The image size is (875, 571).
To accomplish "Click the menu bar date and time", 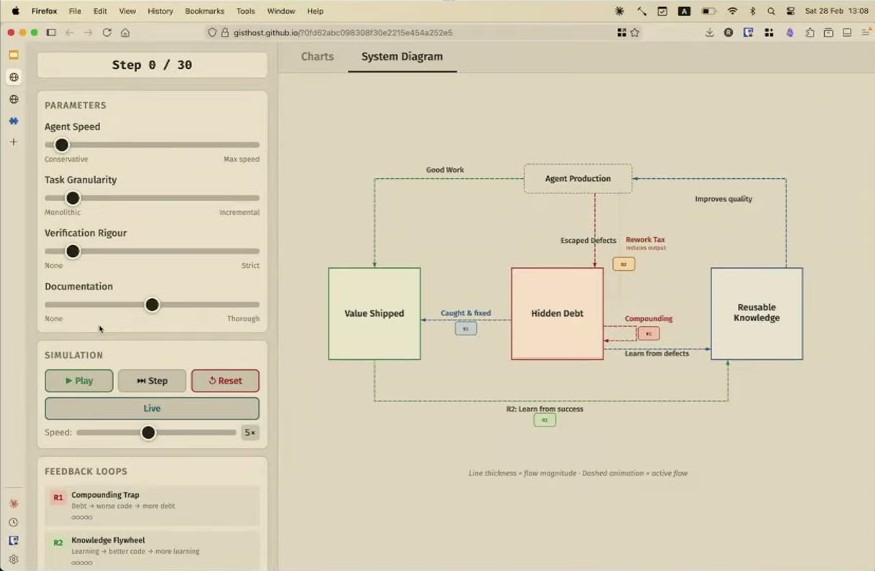I will [x=836, y=11].
